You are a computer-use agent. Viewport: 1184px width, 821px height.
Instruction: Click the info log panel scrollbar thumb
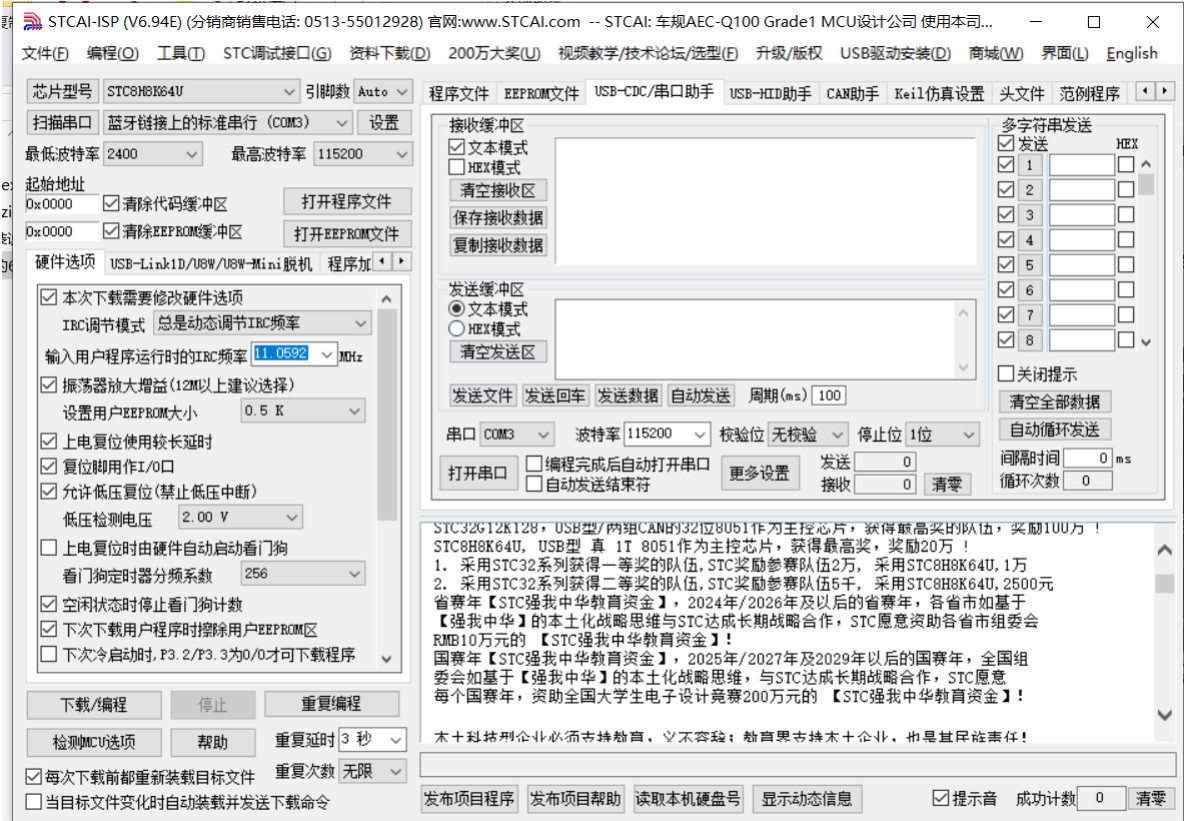(1165, 583)
